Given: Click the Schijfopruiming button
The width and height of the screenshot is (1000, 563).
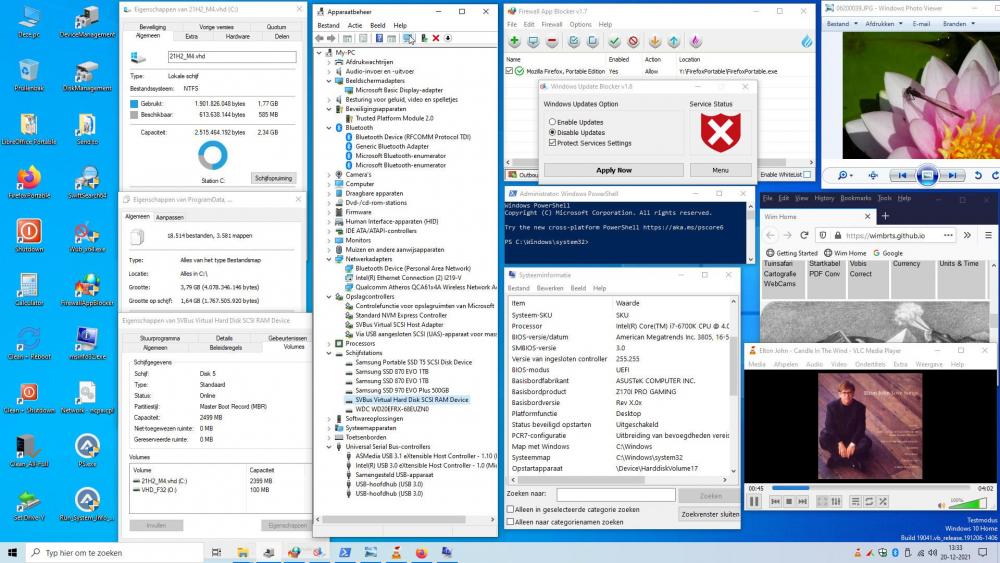Looking at the screenshot, I should click(x=274, y=178).
